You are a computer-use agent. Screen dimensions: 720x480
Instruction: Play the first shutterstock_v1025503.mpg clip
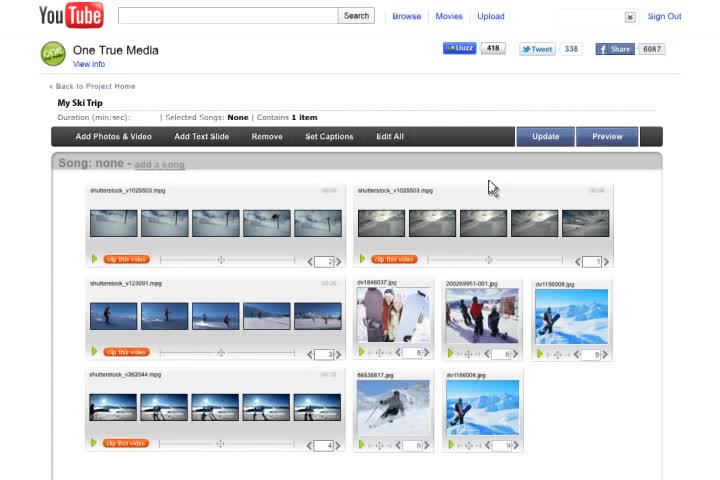click(95, 259)
